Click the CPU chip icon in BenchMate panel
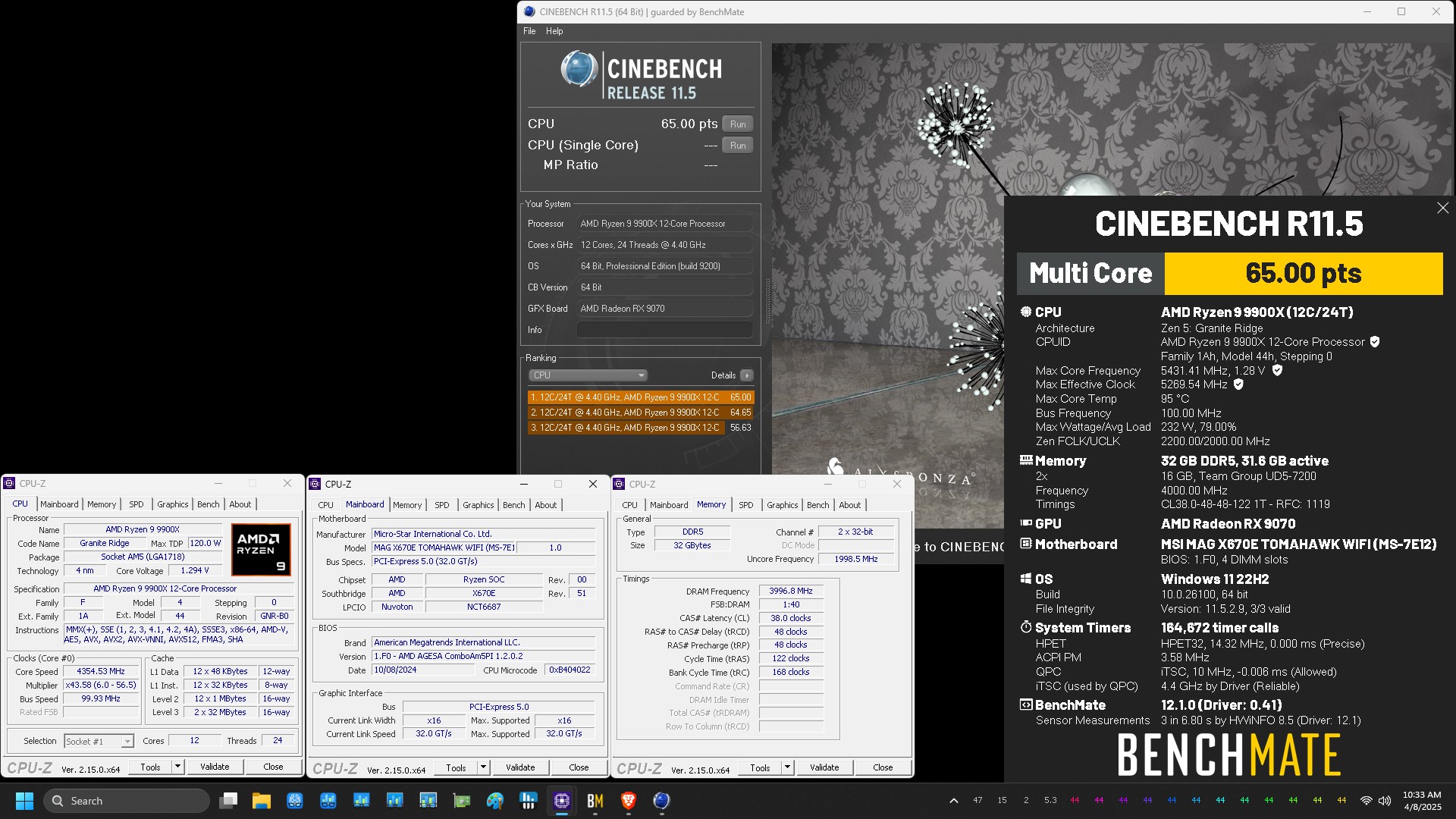The height and width of the screenshot is (819, 1456). (x=1026, y=312)
